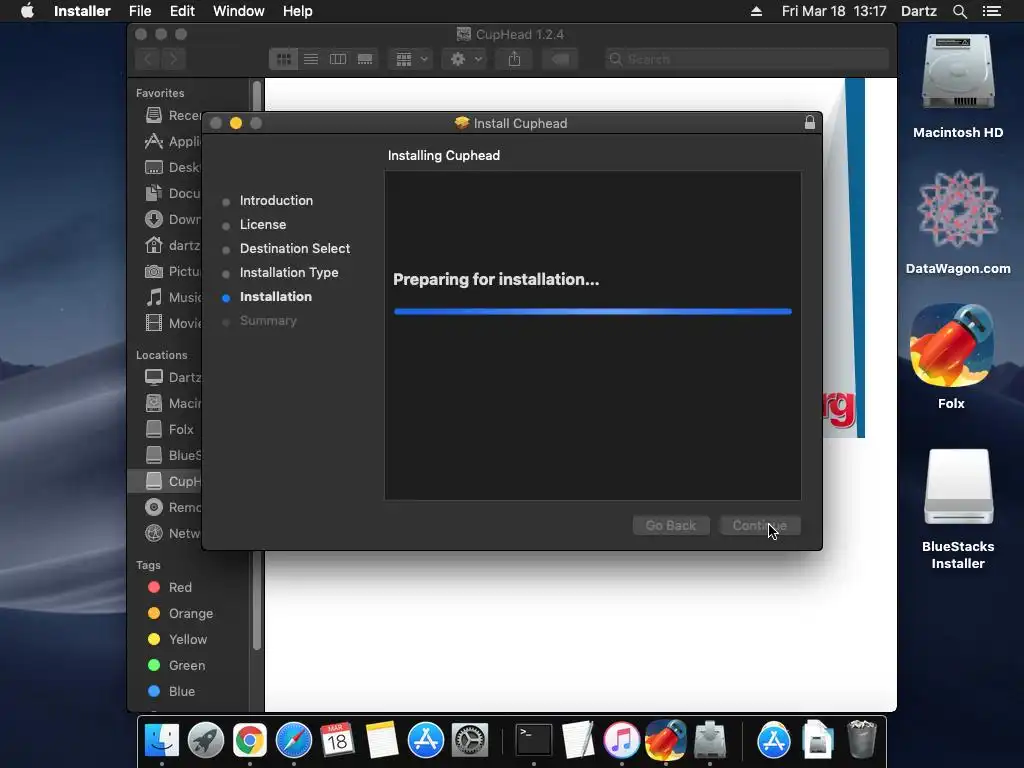Select the Red tag in the Finder sidebar

170,587
